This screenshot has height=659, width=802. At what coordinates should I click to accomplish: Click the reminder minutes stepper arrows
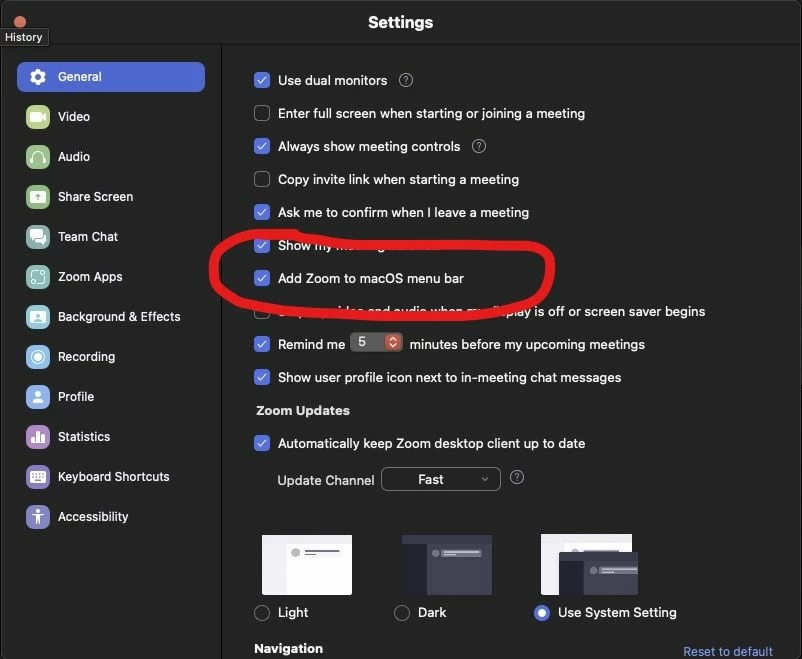(x=393, y=342)
